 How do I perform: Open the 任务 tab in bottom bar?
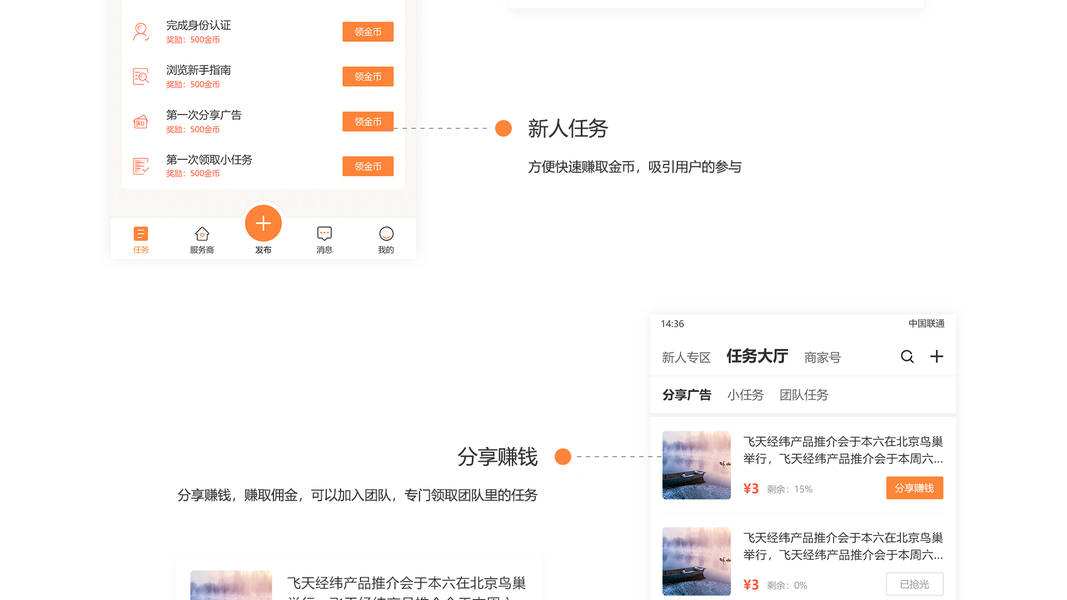click(141, 240)
